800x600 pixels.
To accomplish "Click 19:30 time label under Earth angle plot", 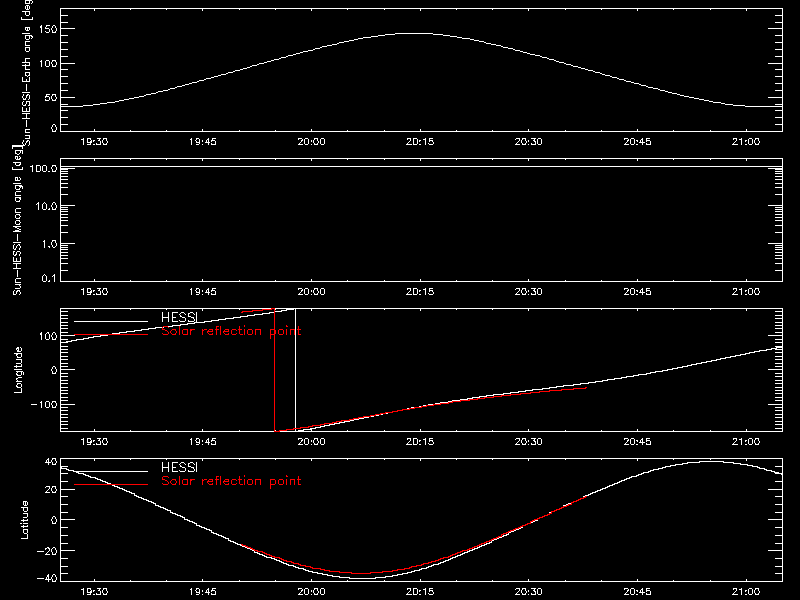I will point(94,142).
